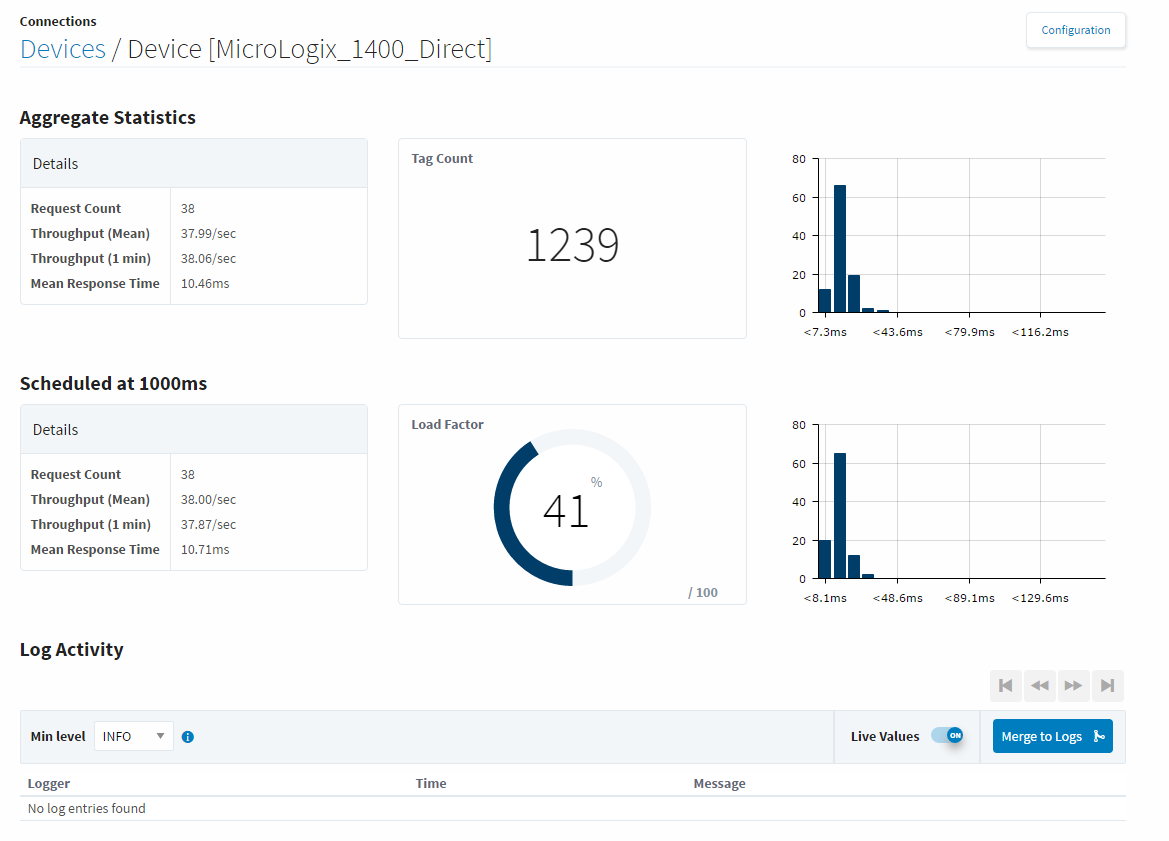Click the fast-forward log page icon
The image size is (1169, 841).
click(1073, 686)
